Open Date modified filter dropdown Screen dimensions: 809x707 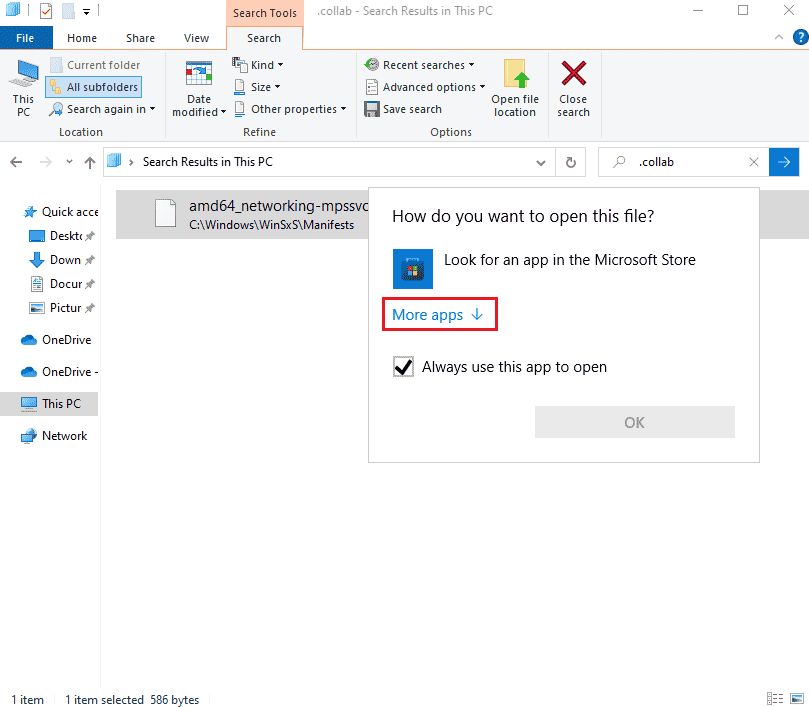[x=199, y=89]
